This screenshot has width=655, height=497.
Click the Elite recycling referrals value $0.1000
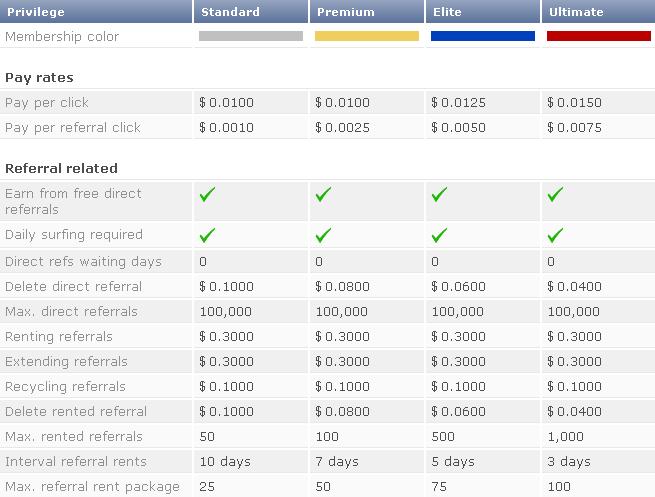458,387
